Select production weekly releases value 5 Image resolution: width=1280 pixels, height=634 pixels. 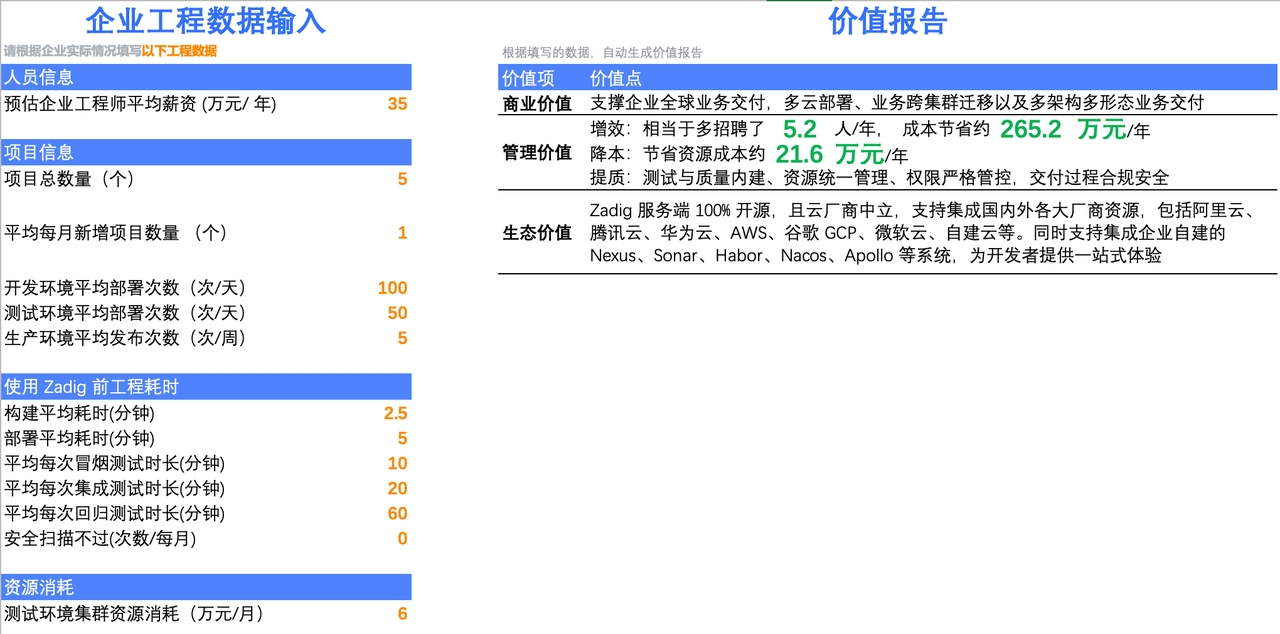402,338
